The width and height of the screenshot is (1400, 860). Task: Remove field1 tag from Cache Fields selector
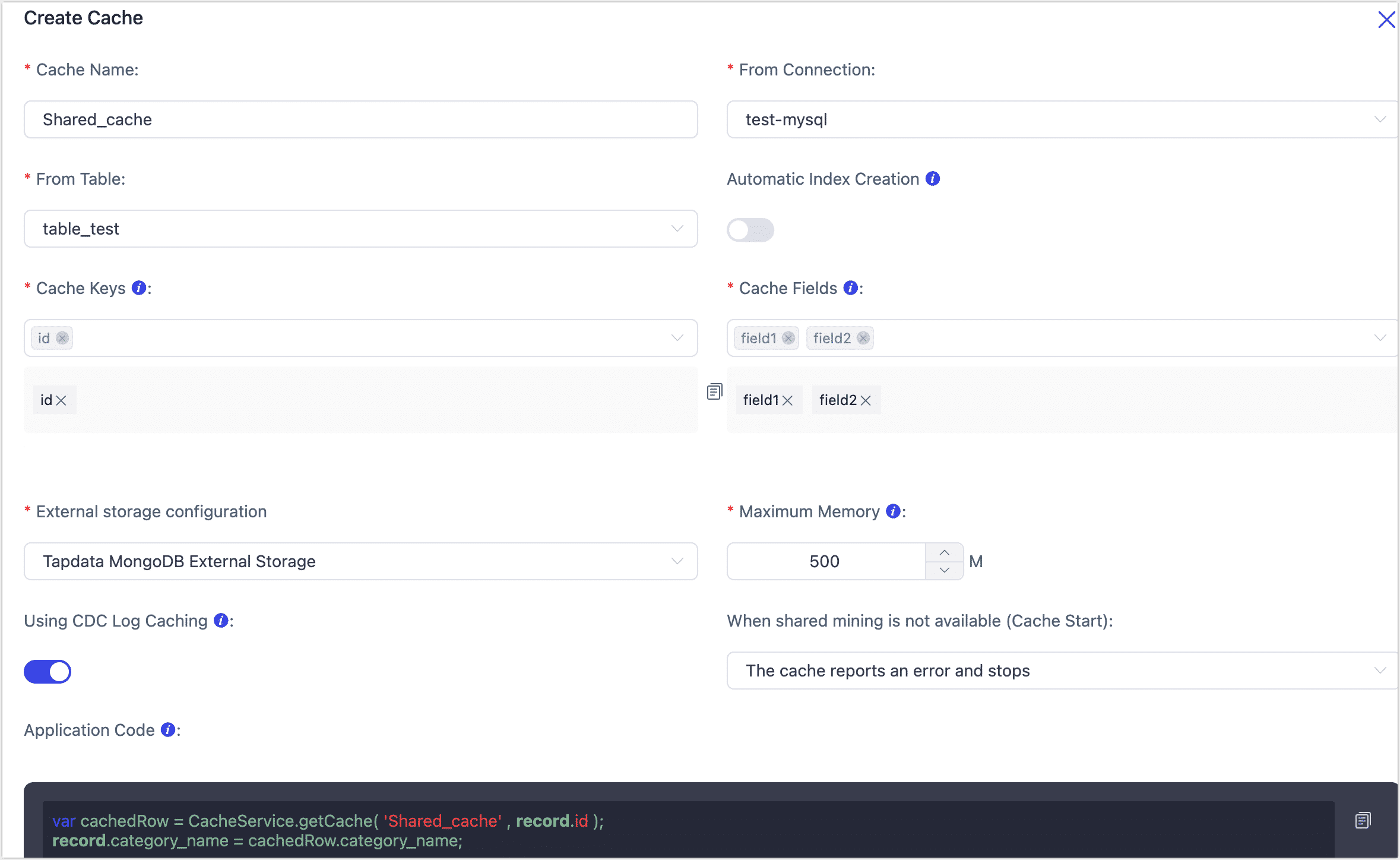[x=788, y=338]
